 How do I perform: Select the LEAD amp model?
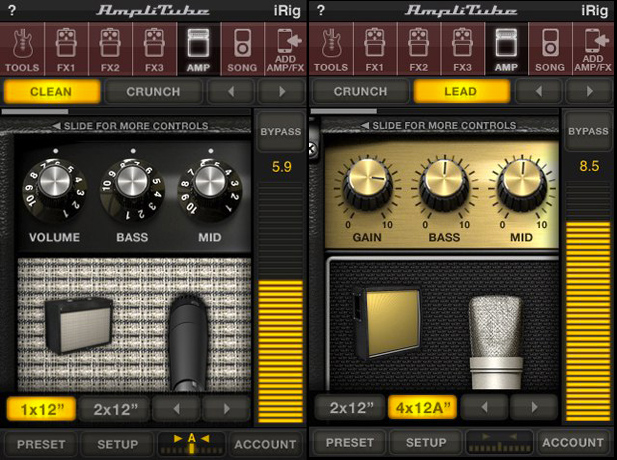461,91
